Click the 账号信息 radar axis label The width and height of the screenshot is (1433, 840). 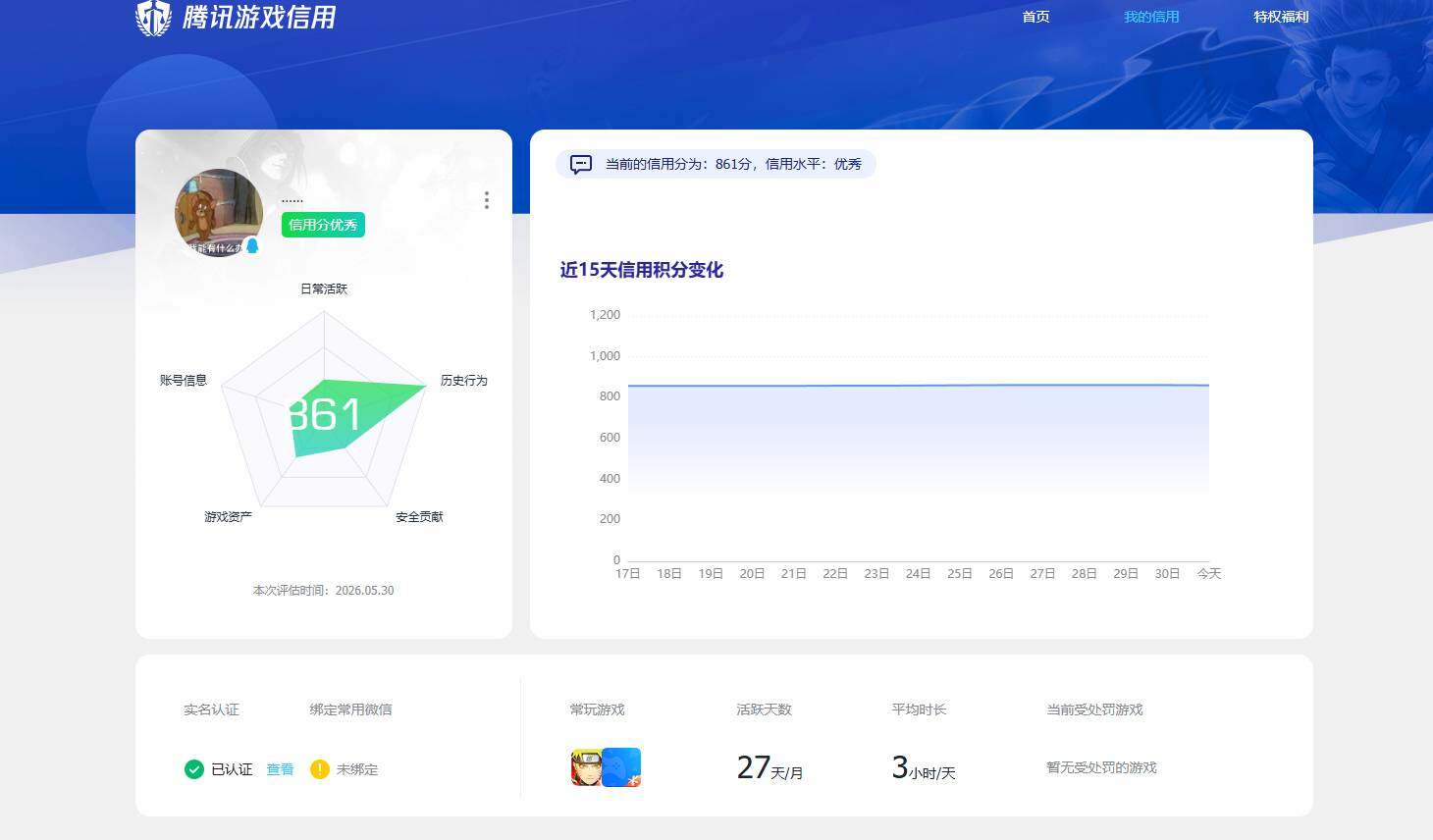(x=184, y=380)
